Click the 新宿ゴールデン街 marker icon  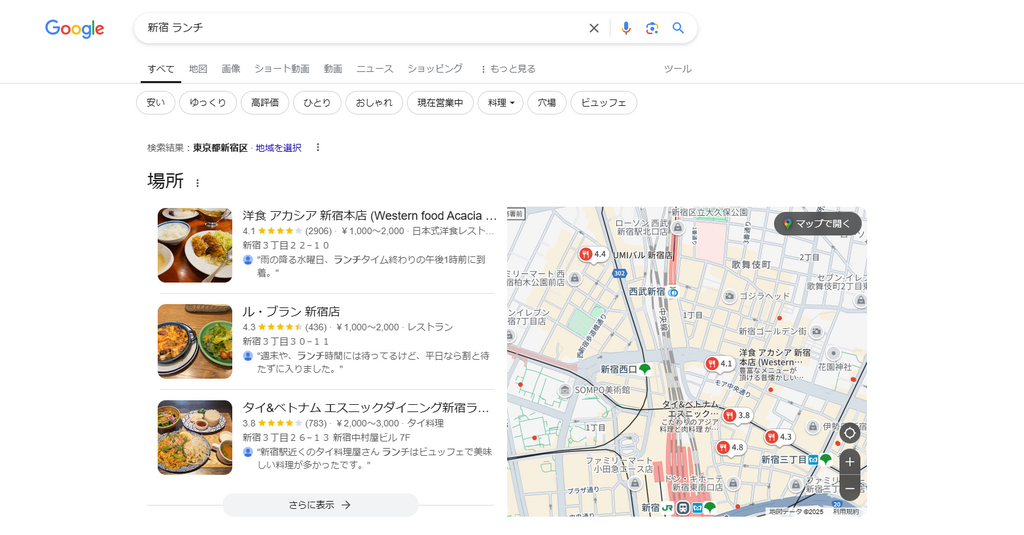816,332
